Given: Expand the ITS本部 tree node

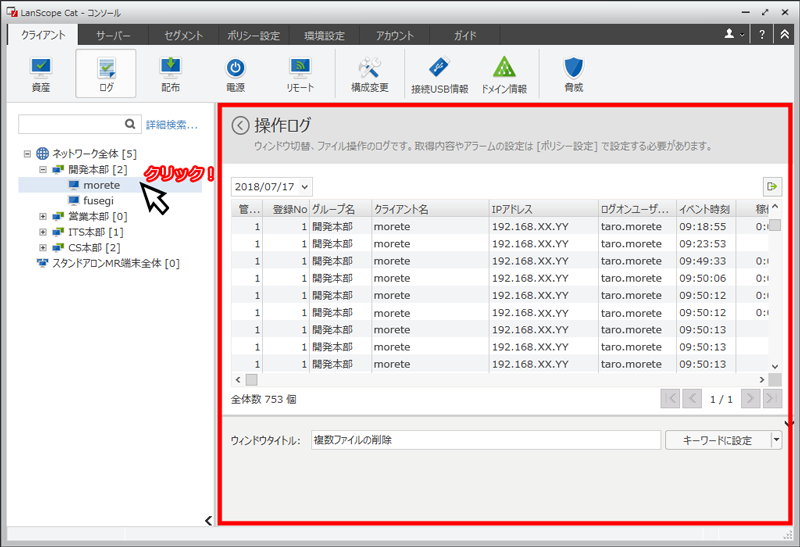Looking at the screenshot, I should coord(43,232).
